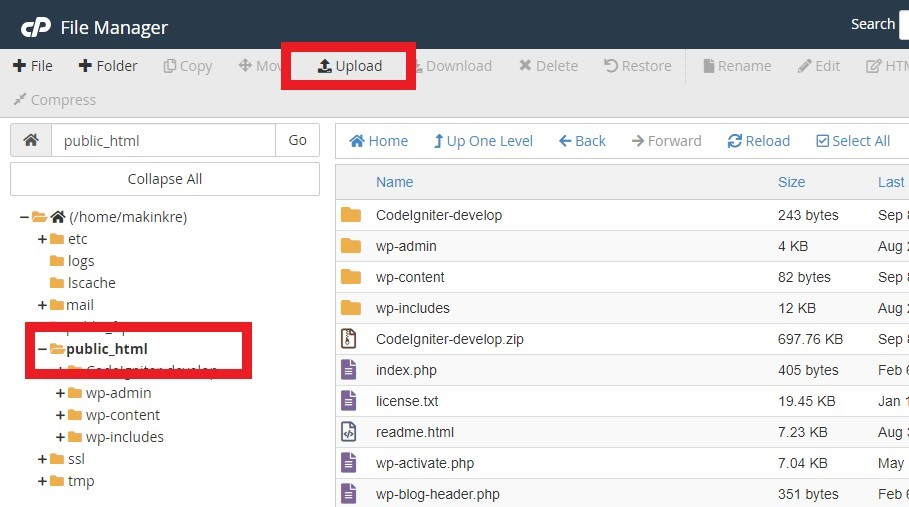Click wp-content label in folder tree
This screenshot has width=909, height=507.
tap(123, 415)
